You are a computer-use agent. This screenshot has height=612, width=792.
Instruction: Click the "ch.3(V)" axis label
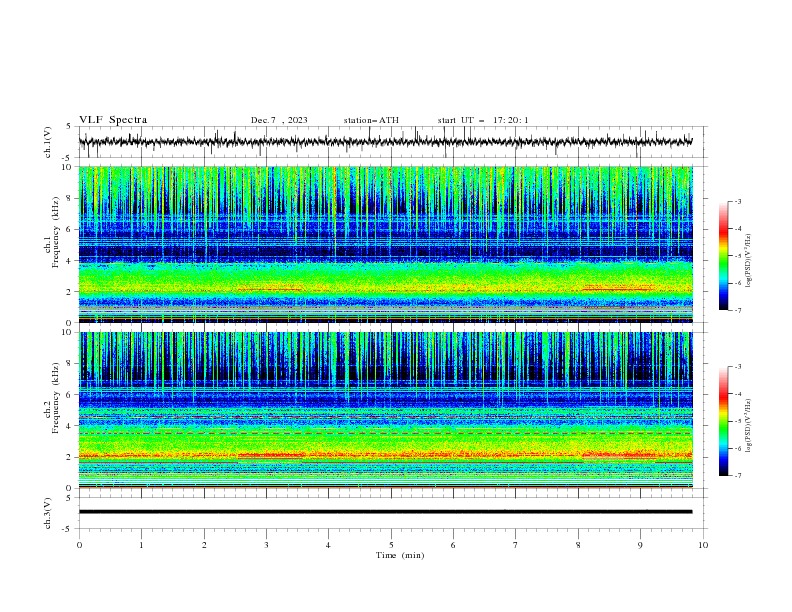click(48, 513)
